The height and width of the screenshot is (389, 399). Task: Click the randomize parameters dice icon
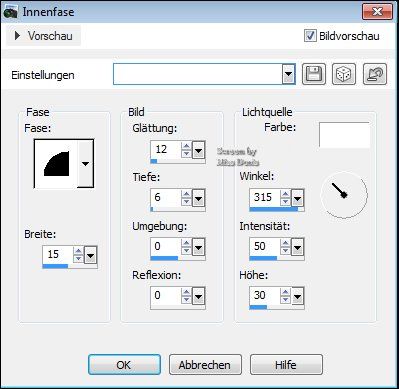tap(344, 74)
